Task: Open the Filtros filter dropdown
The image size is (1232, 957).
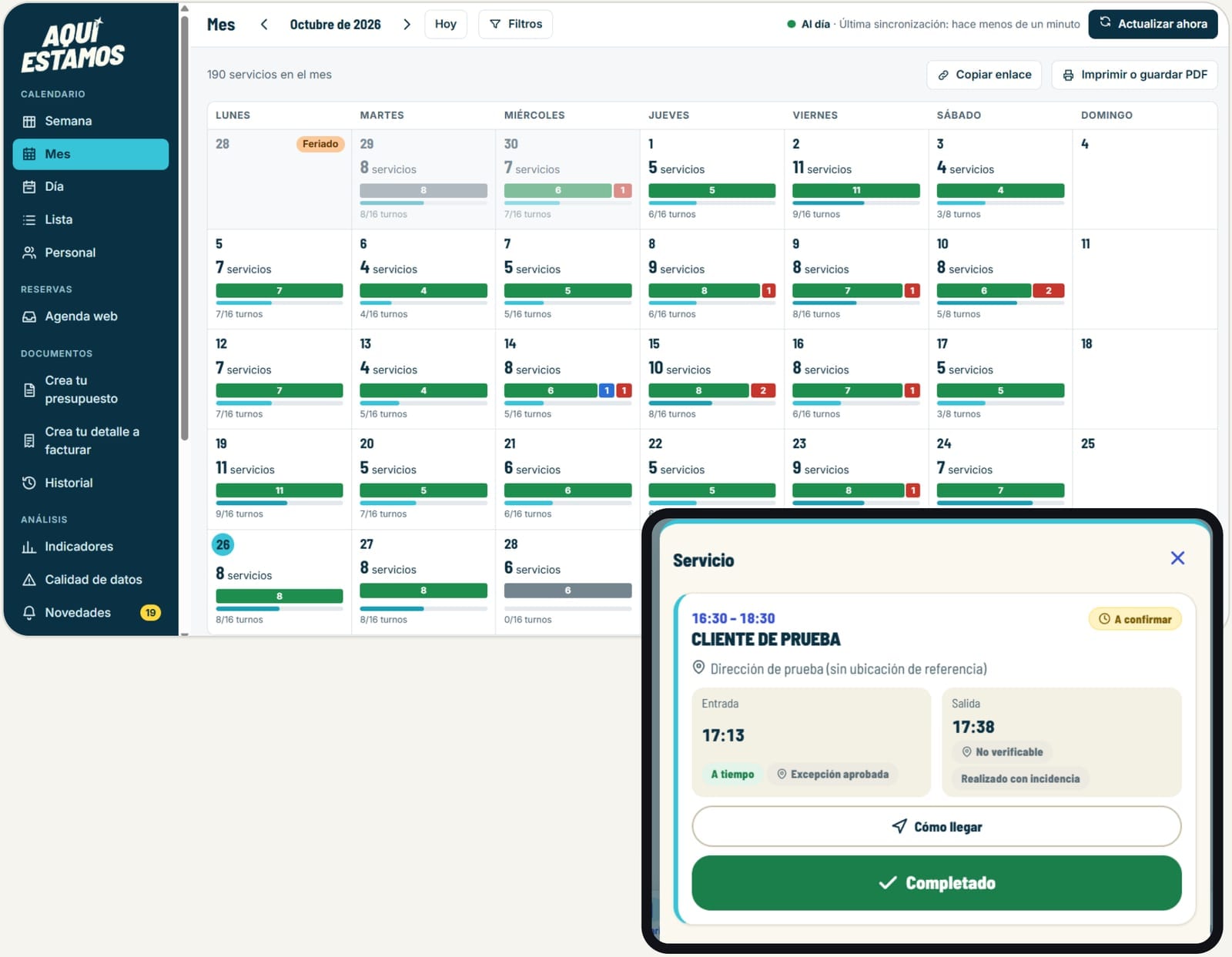Action: (516, 24)
